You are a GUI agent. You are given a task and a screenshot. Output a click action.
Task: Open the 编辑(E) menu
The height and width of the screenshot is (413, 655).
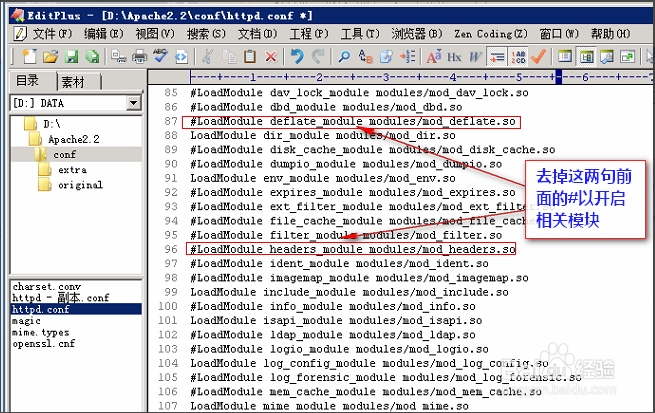pyautogui.click(x=104, y=33)
